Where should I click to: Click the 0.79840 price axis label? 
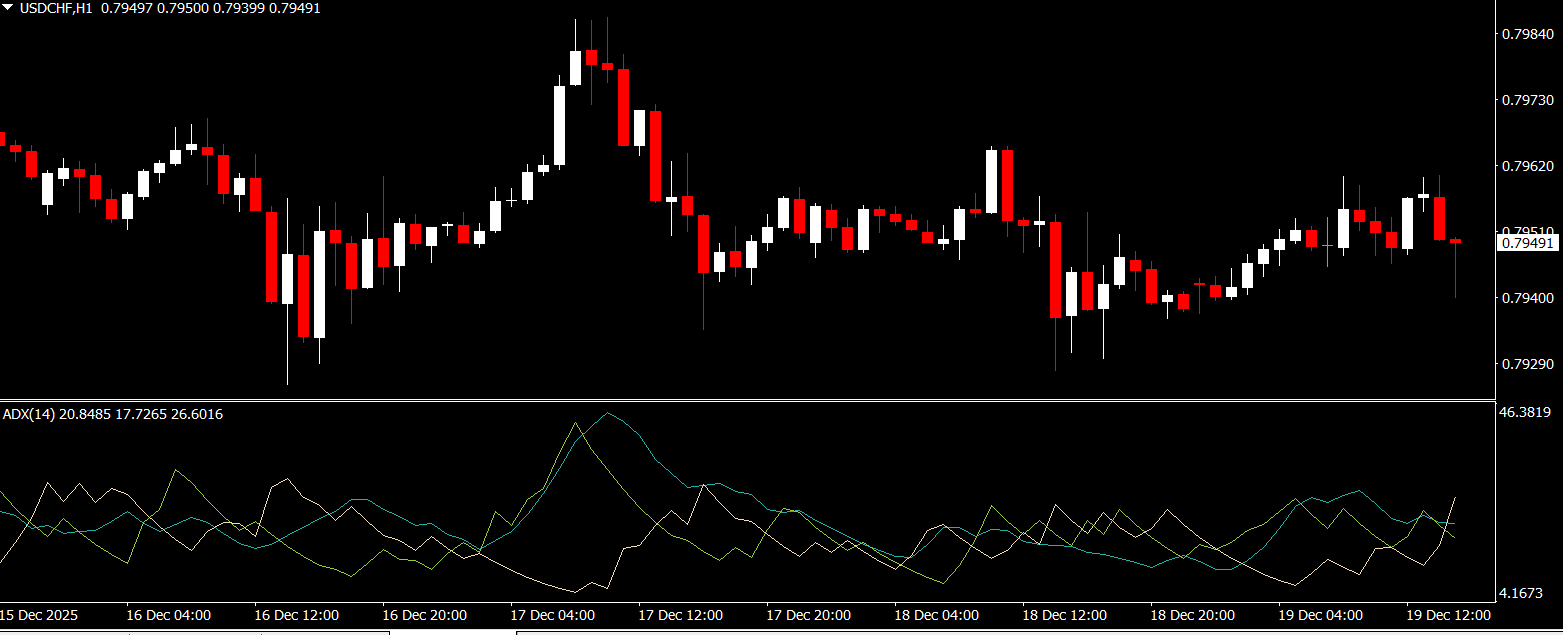pos(1527,34)
